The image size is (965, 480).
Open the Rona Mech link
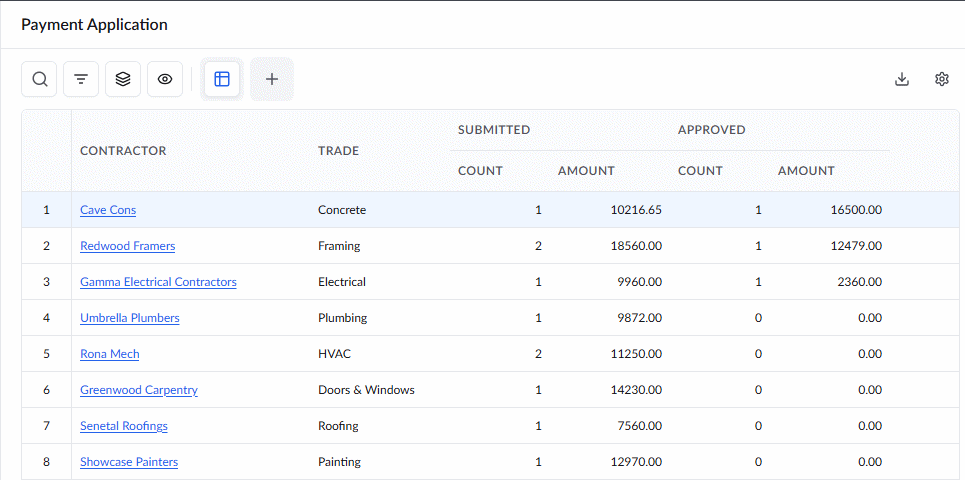(x=110, y=354)
